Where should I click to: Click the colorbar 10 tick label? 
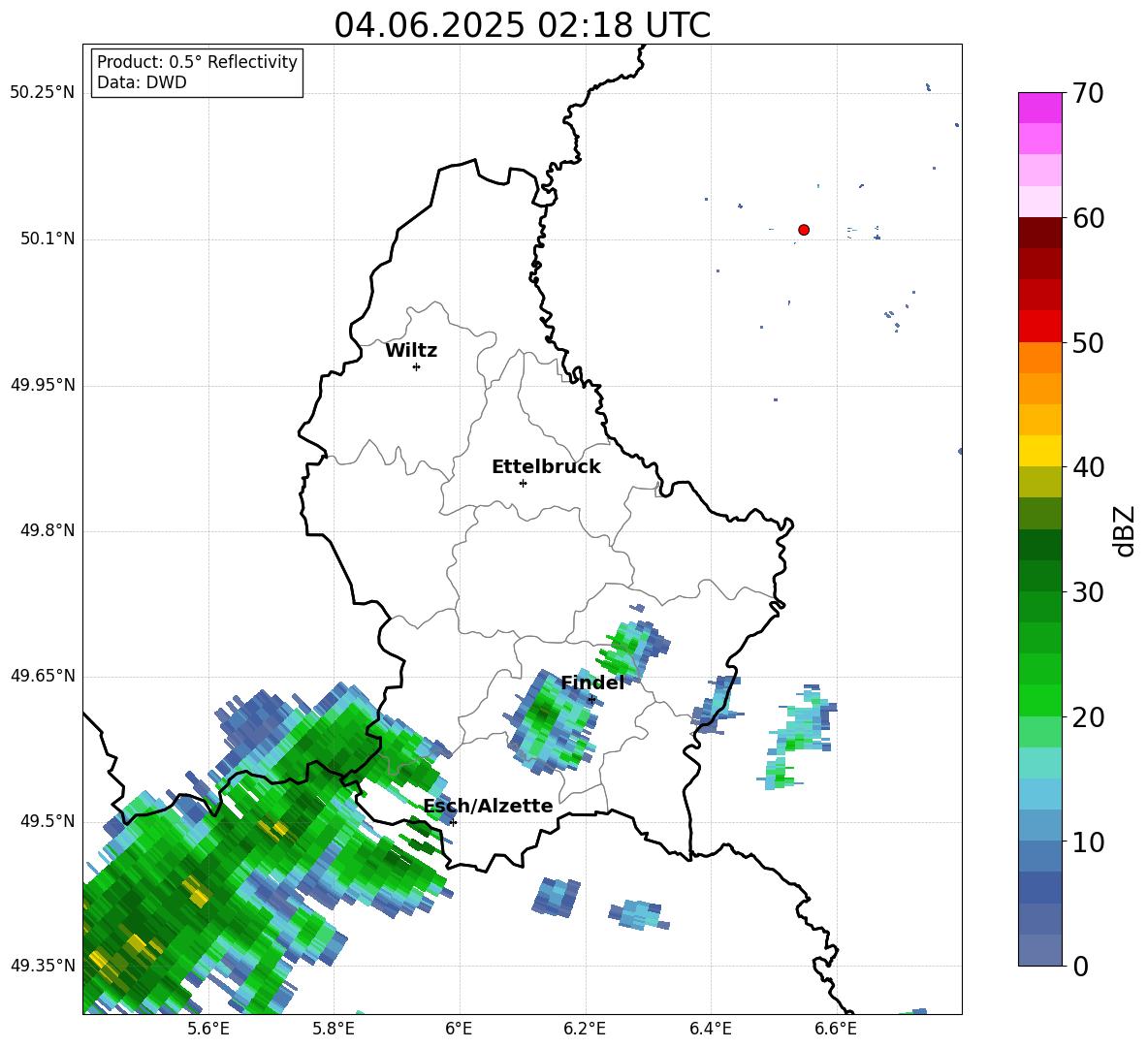coord(1088,842)
